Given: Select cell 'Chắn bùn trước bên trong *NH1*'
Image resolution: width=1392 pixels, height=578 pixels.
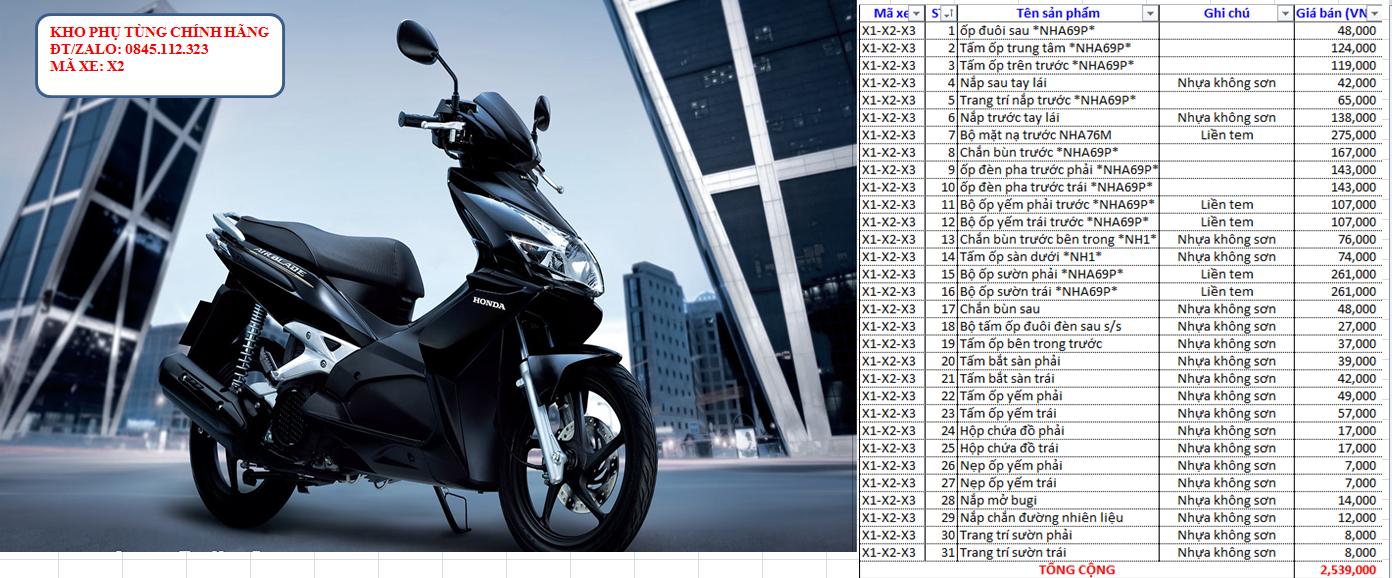Looking at the screenshot, I should tap(1058, 240).
